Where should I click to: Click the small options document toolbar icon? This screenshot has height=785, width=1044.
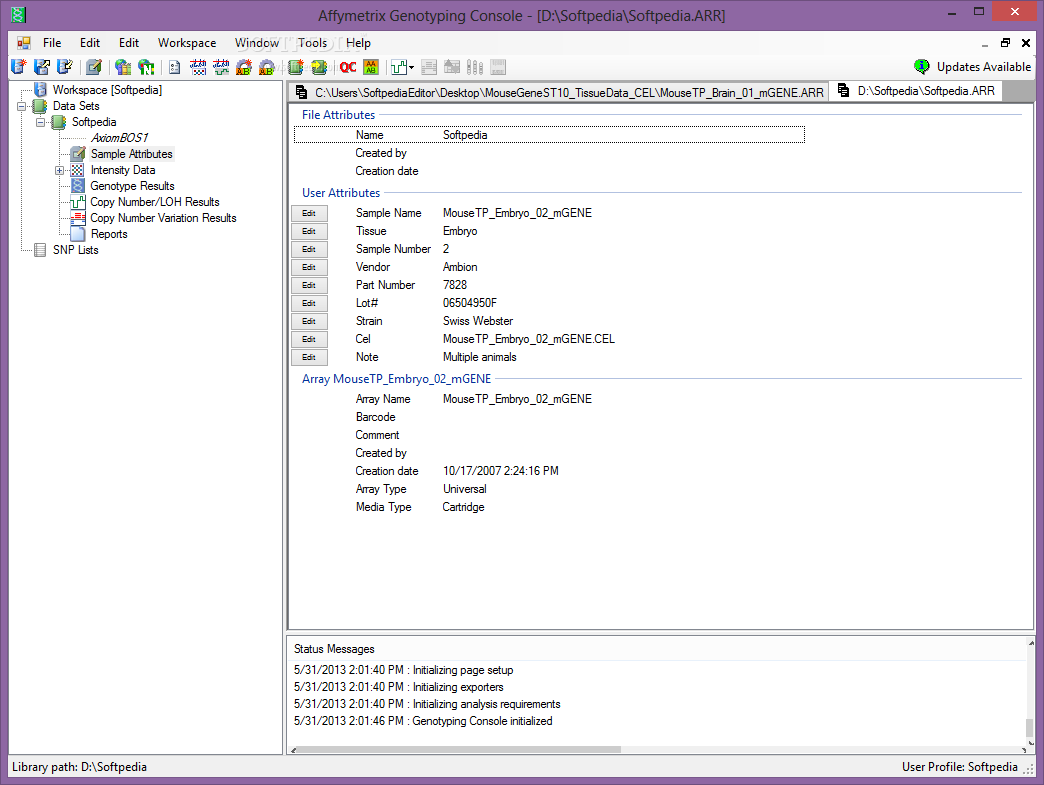click(x=174, y=67)
